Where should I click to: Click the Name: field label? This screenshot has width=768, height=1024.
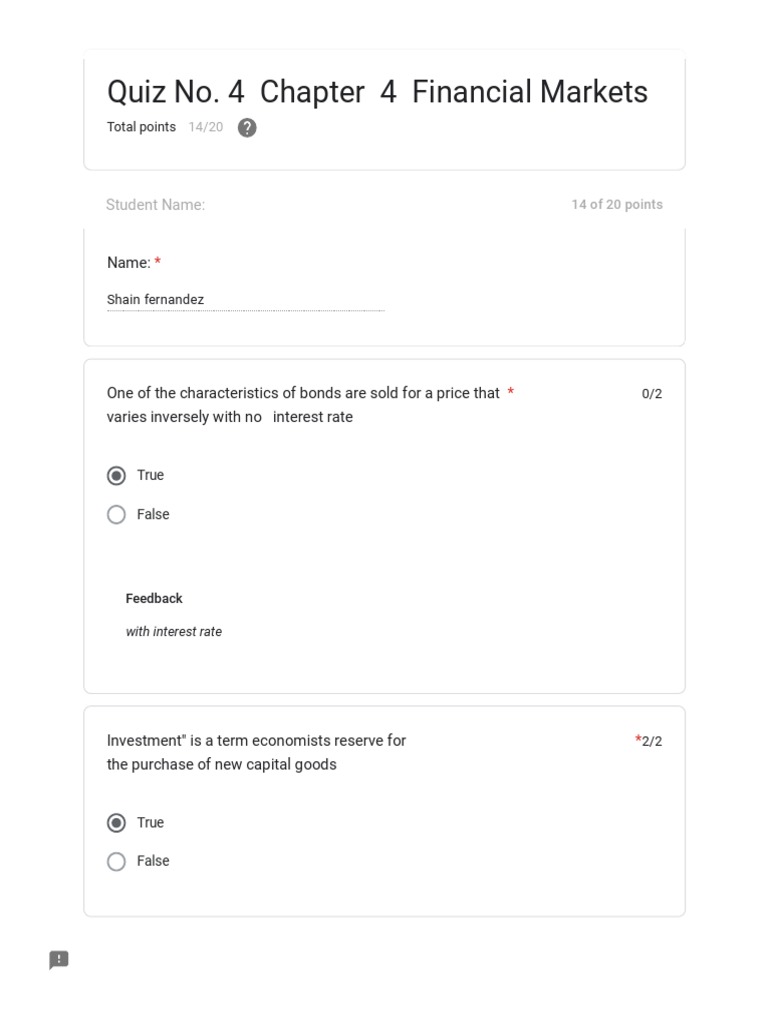128,262
